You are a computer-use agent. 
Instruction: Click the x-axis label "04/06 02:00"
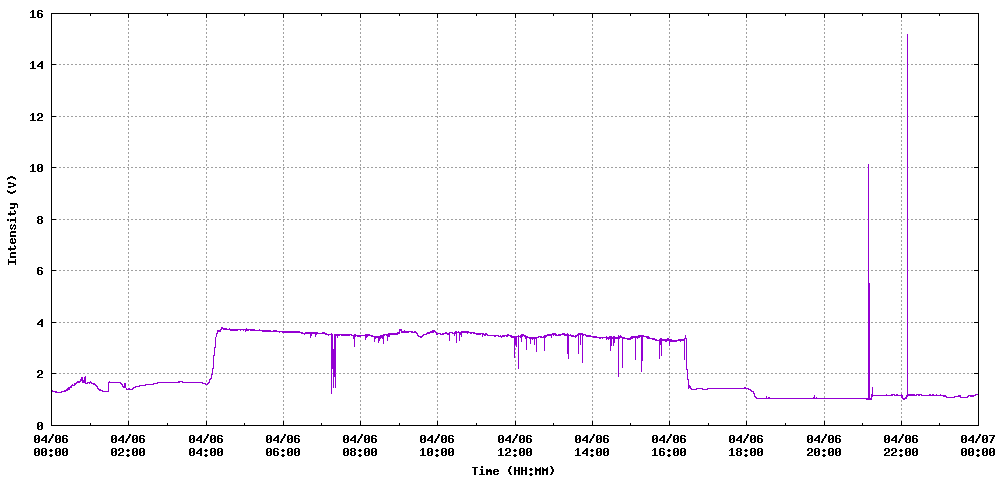[x=129, y=446]
